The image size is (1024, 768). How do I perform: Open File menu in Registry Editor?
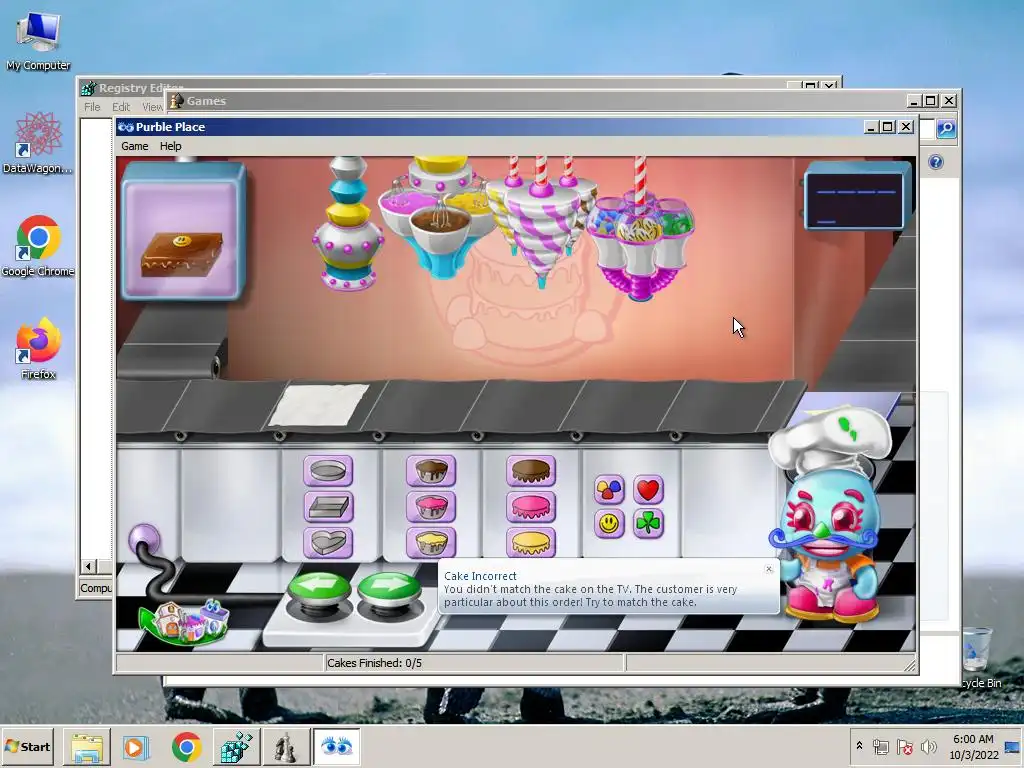[x=92, y=106]
